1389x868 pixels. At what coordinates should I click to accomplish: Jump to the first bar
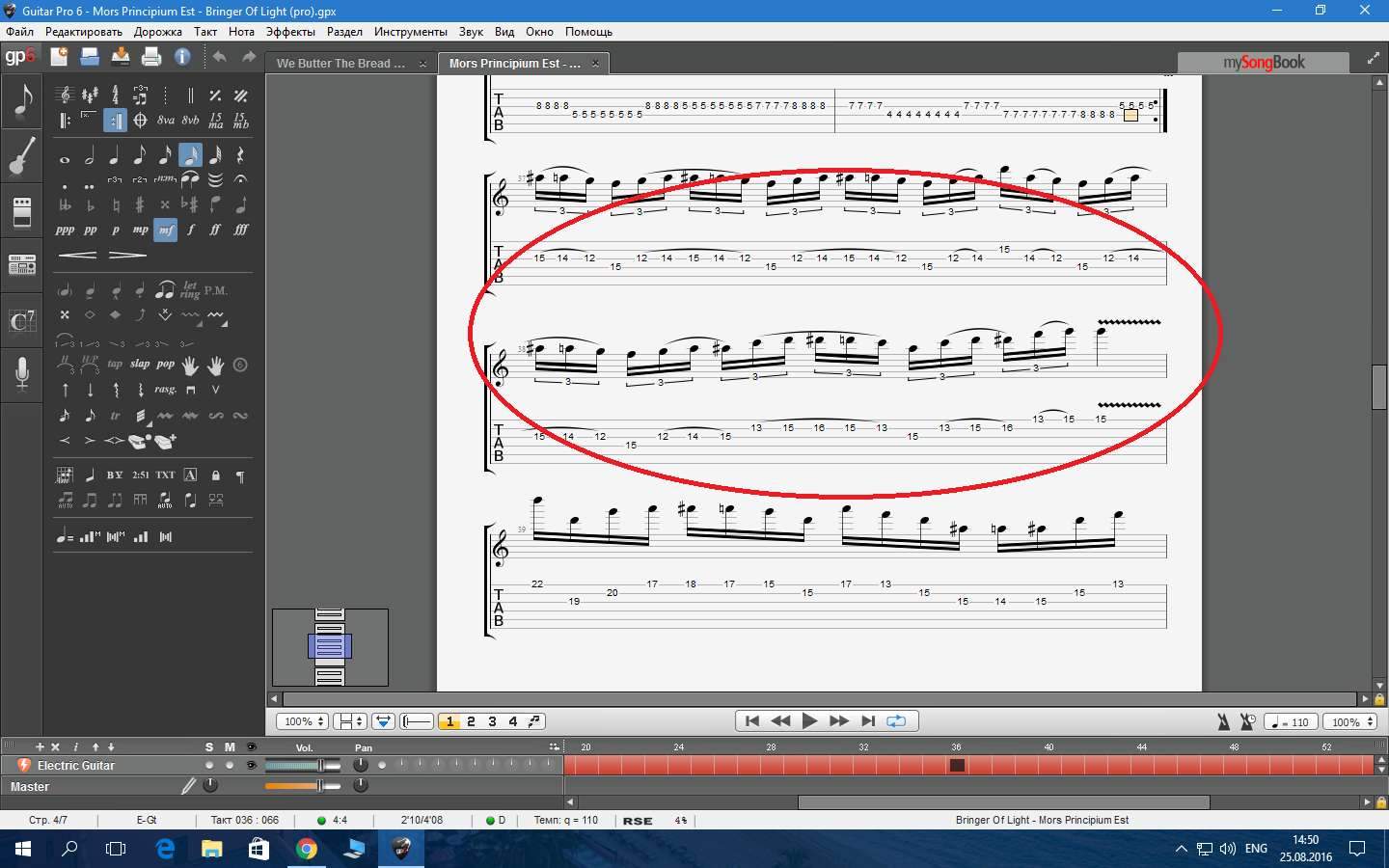click(x=752, y=720)
